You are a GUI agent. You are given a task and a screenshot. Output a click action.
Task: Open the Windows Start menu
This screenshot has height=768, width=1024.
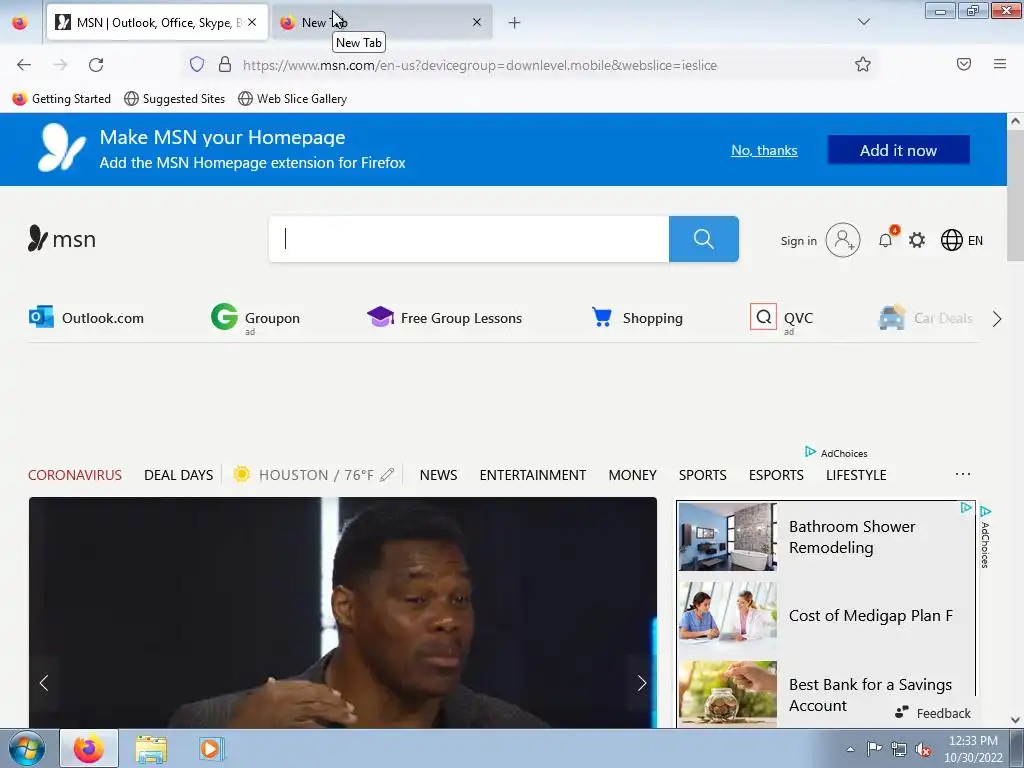pyautogui.click(x=27, y=749)
